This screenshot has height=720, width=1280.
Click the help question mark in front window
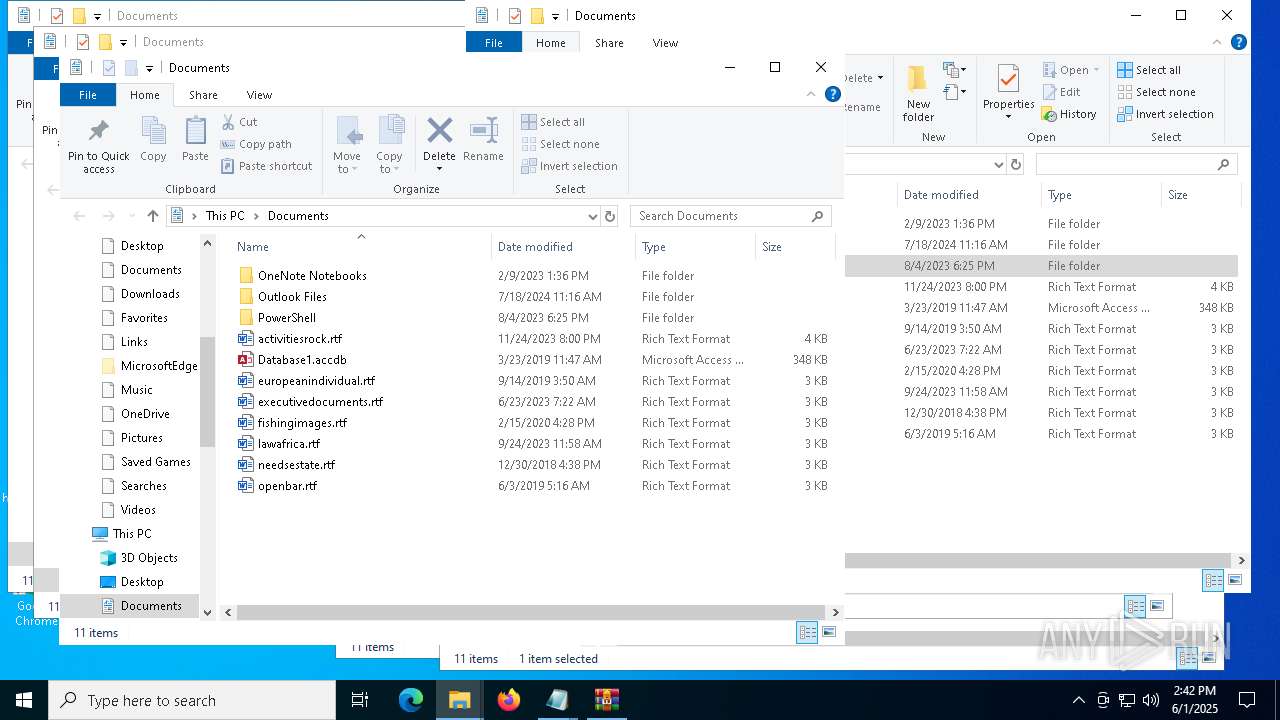(x=832, y=94)
